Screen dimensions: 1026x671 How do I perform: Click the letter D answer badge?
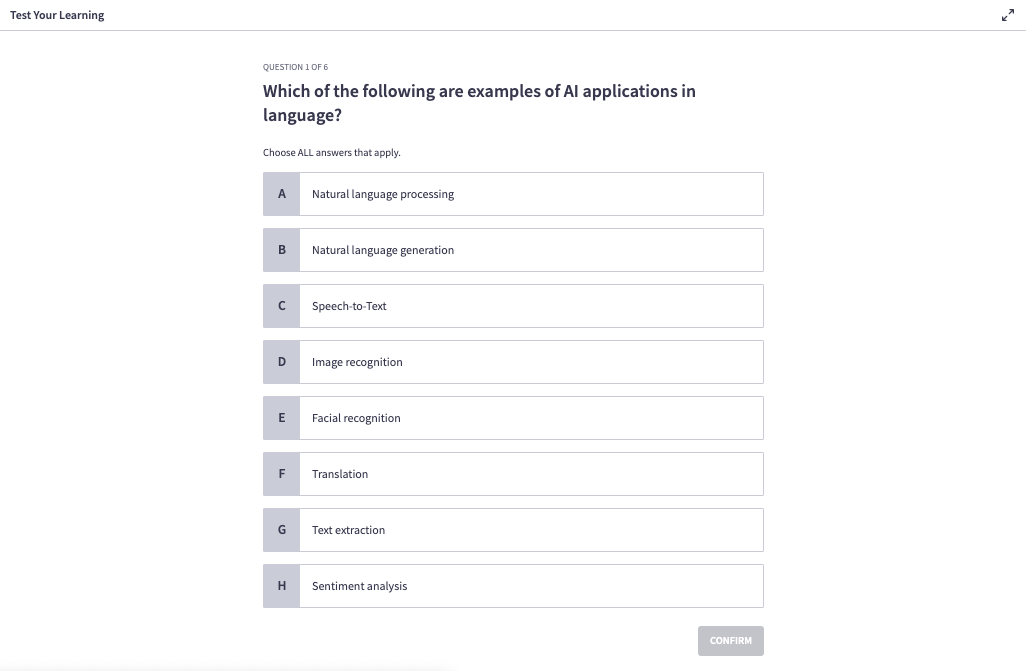281,362
